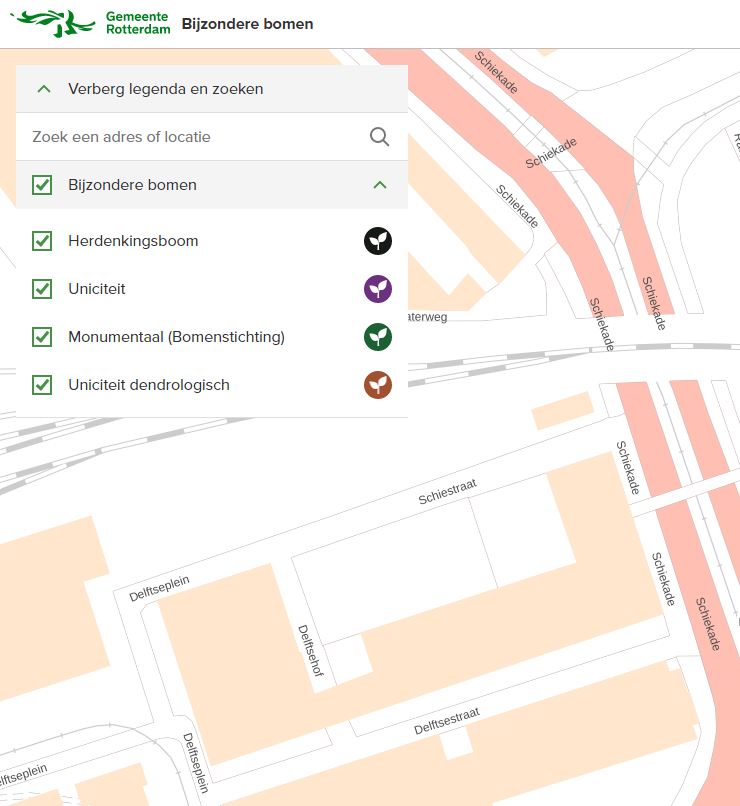Click the Bijzondere bomen page title
Screen dimensions: 740x806
[248, 24]
